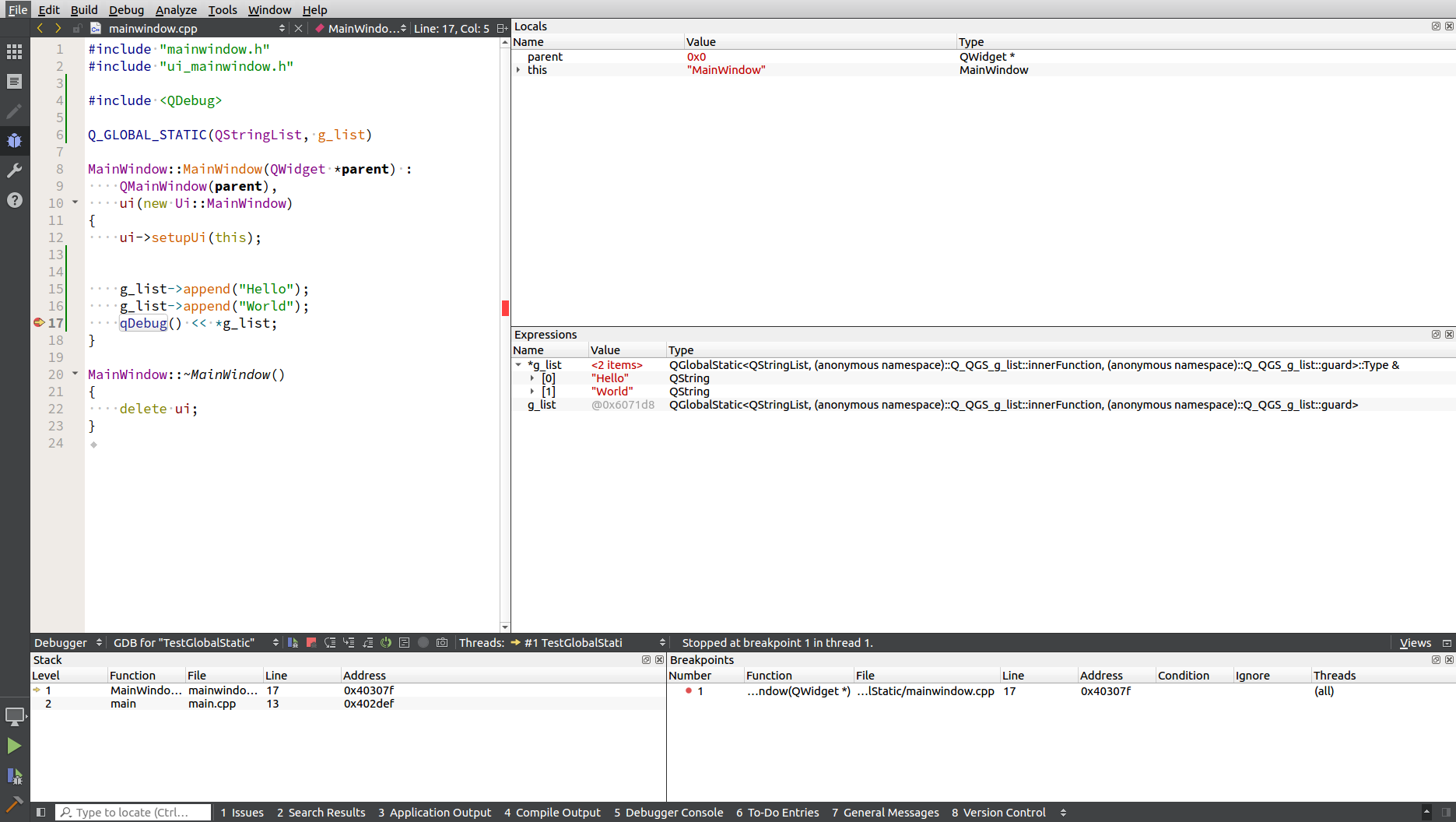1456x822 pixels.
Task: Open the General Messages pane
Action: pyautogui.click(x=886, y=812)
